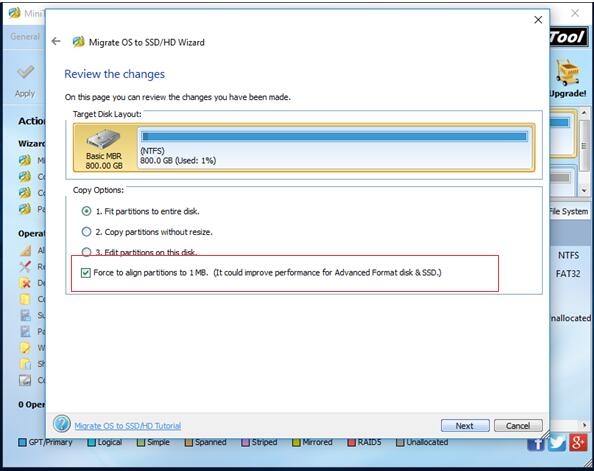
Task: Click the Spanned legend swatch
Action: point(189,442)
